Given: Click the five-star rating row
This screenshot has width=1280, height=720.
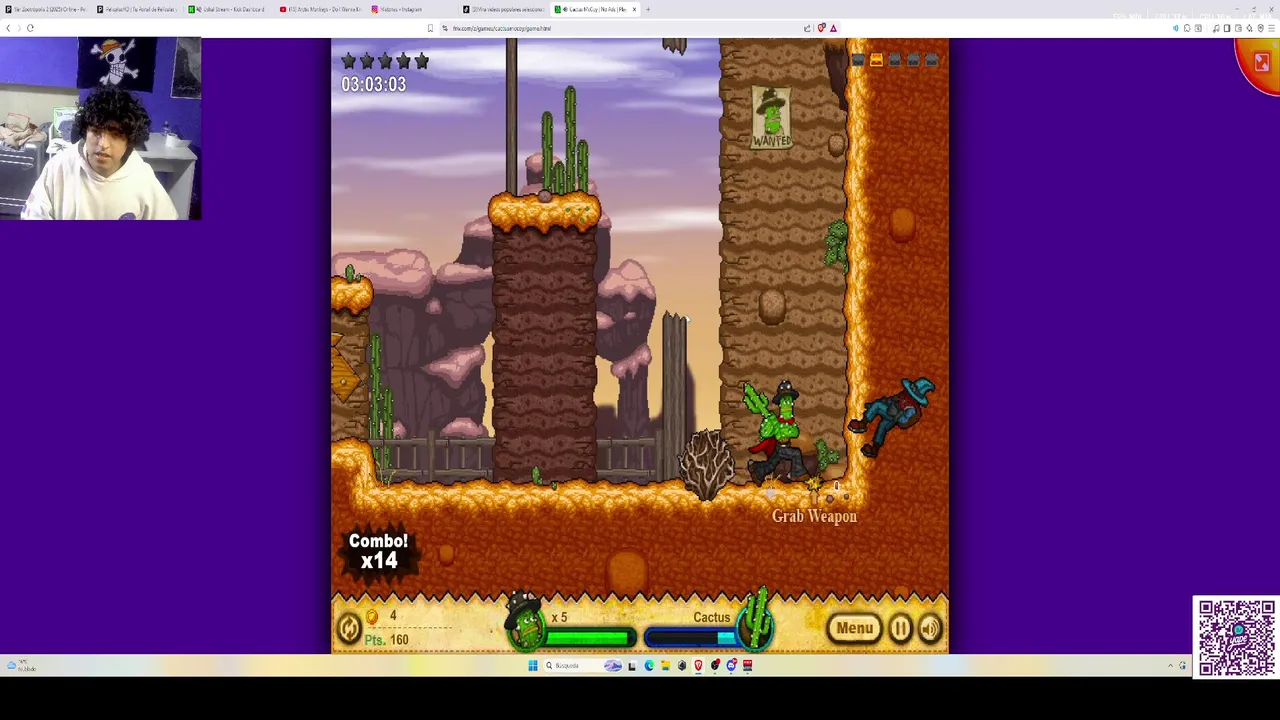Looking at the screenshot, I should pos(385,62).
